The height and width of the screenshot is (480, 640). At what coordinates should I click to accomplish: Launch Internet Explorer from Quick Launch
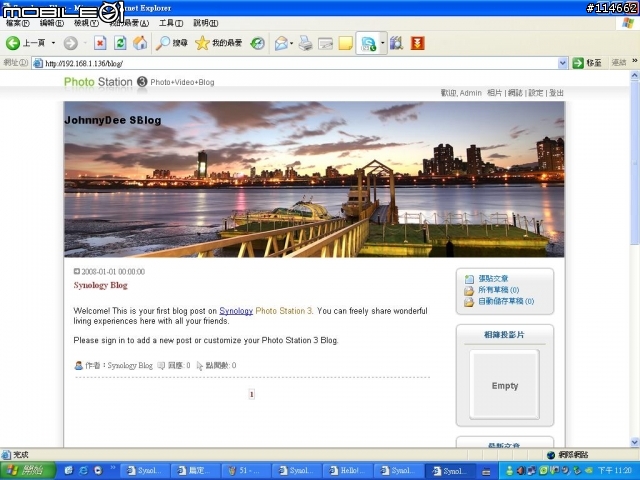[83, 471]
